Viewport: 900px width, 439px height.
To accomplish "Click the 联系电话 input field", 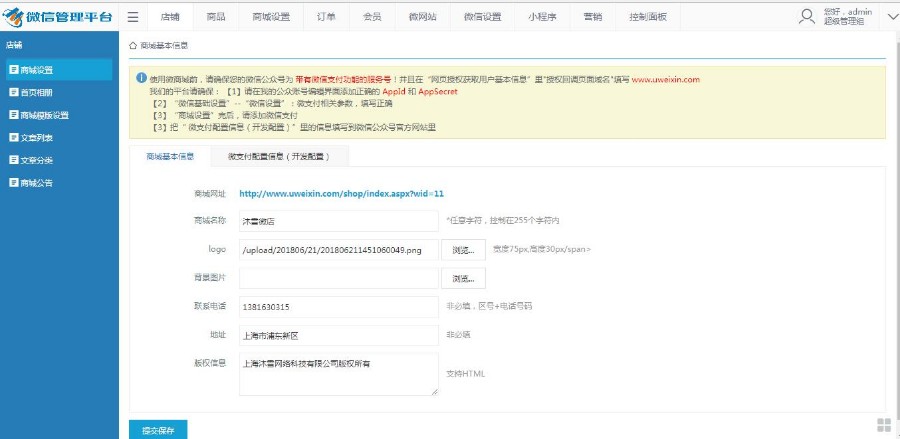I will click(x=339, y=307).
